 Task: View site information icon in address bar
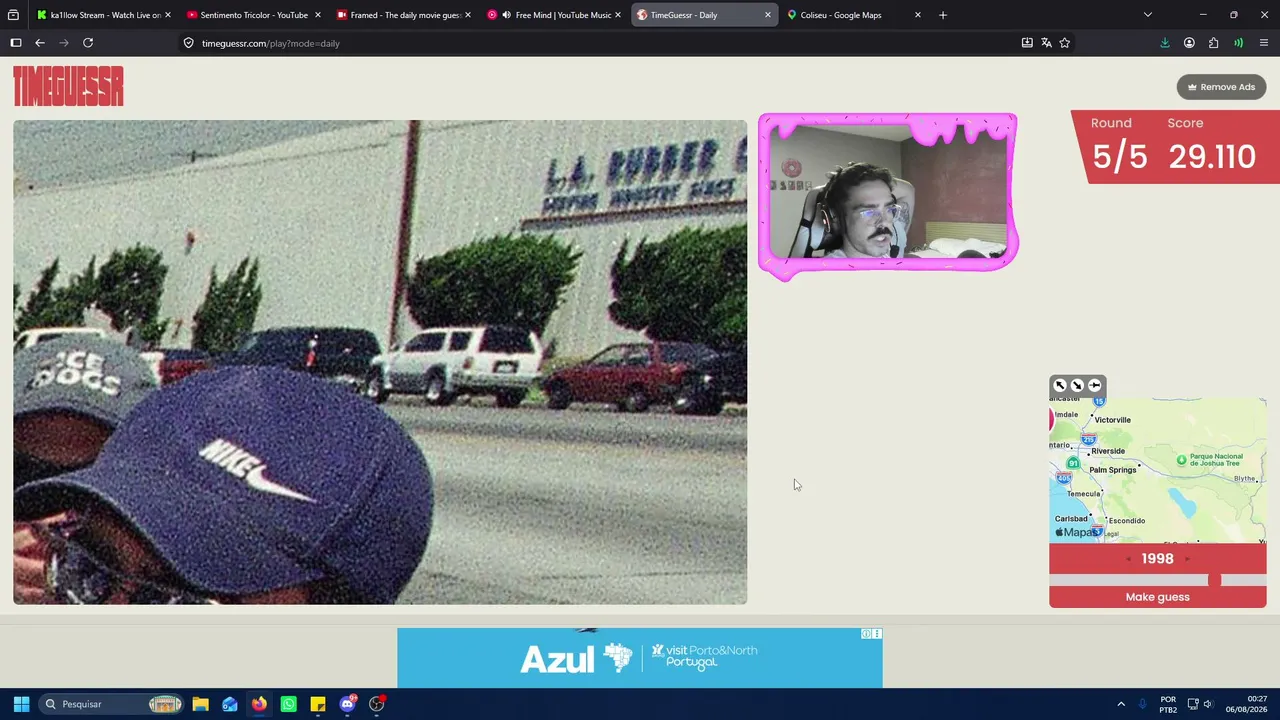[x=188, y=43]
